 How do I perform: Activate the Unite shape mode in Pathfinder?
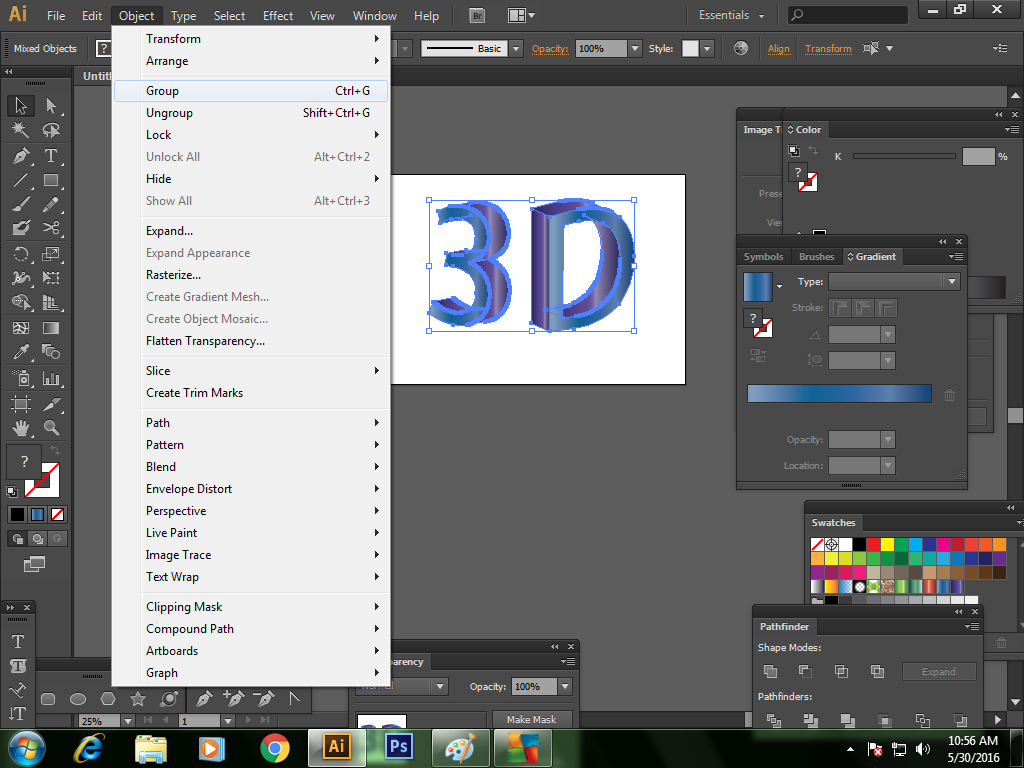point(770,671)
